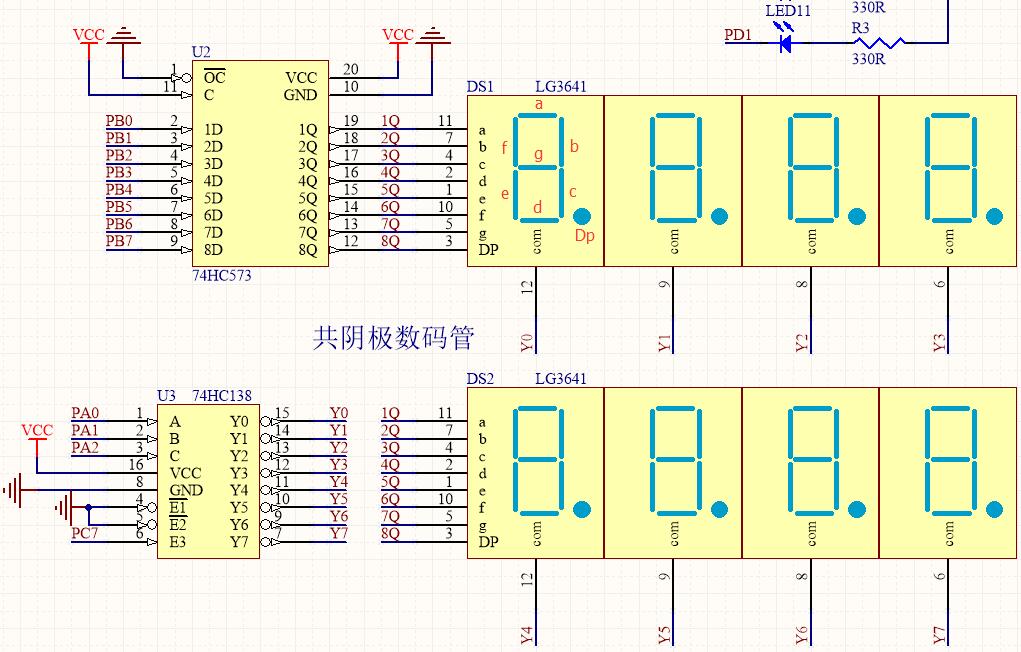This screenshot has height=652, width=1021.
Task: Select the 330R value below R3
Action: tap(869, 59)
